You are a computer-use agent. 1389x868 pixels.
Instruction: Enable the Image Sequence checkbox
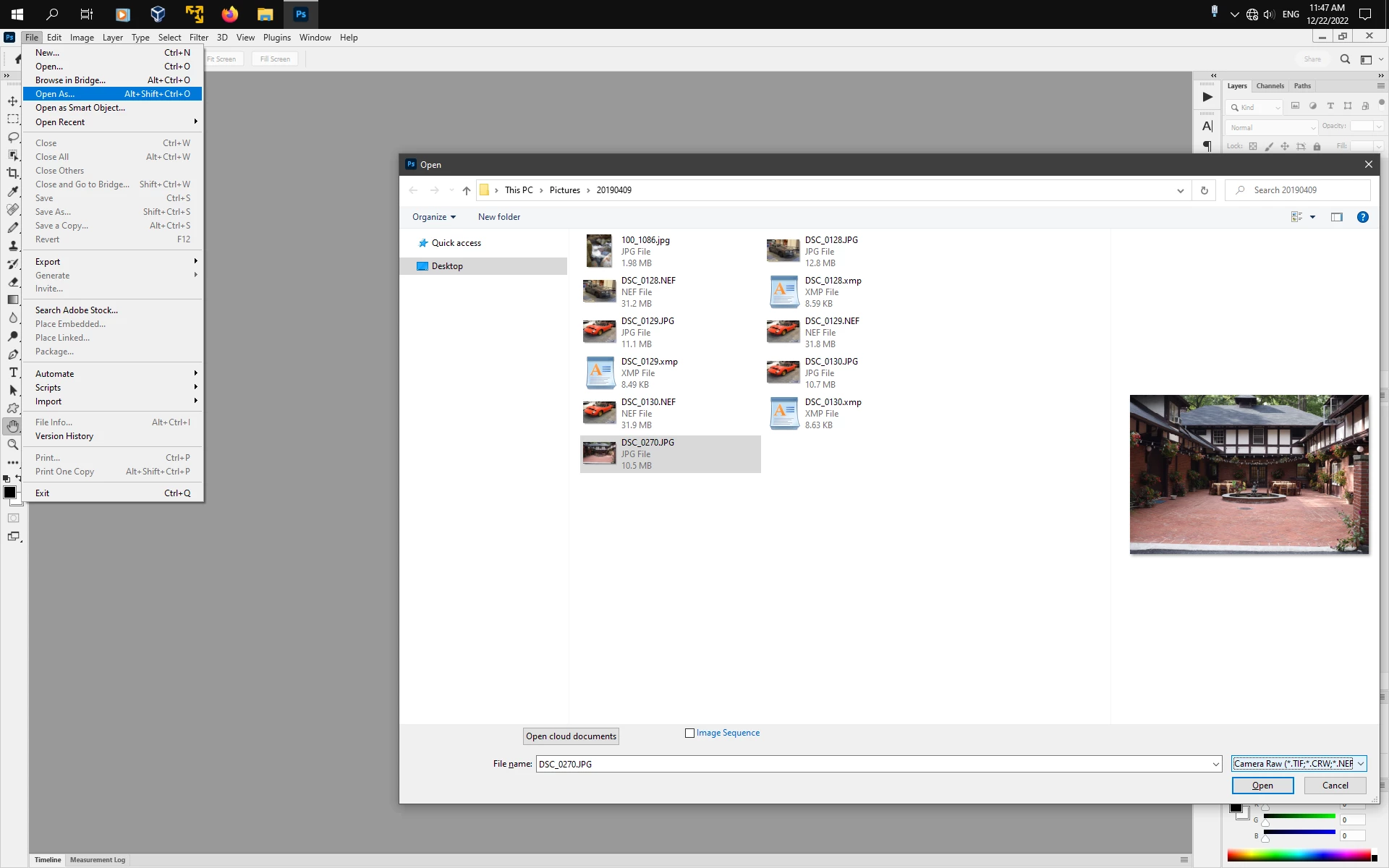click(689, 733)
